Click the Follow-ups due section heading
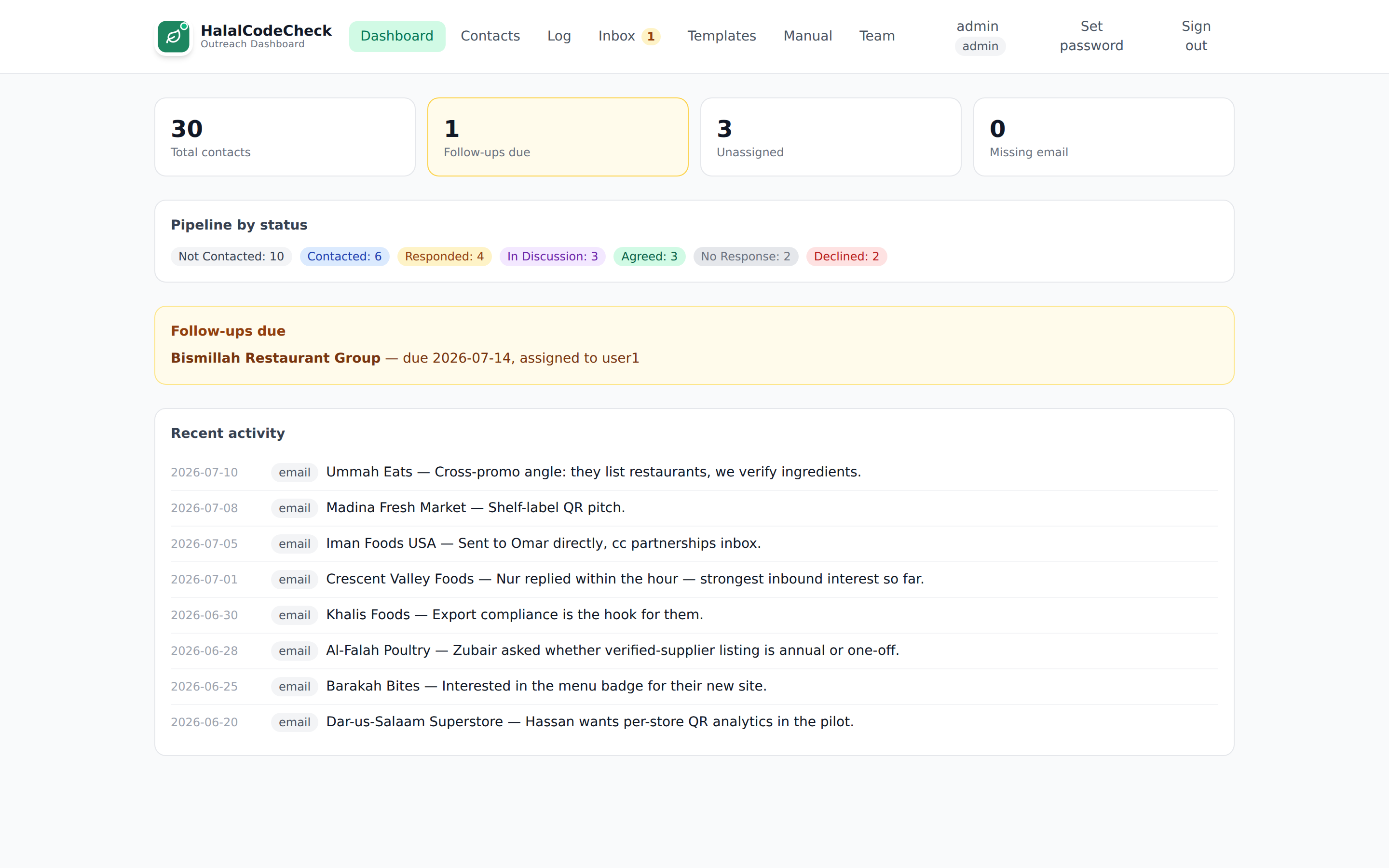Viewport: 1389px width, 868px height. click(x=228, y=331)
